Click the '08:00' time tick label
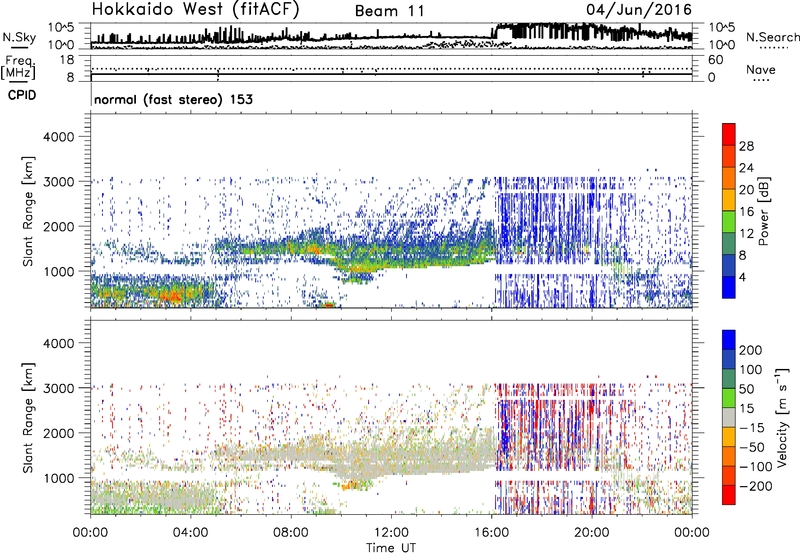The height and width of the screenshot is (554, 800). point(291,533)
